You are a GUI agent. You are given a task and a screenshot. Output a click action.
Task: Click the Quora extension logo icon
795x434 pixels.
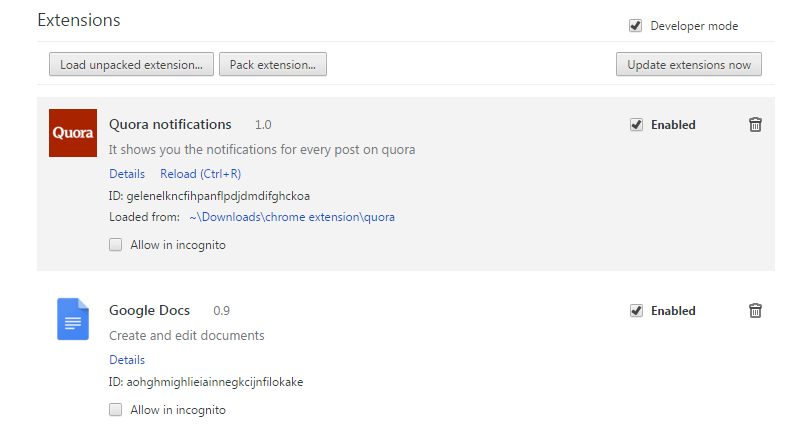tap(72, 133)
